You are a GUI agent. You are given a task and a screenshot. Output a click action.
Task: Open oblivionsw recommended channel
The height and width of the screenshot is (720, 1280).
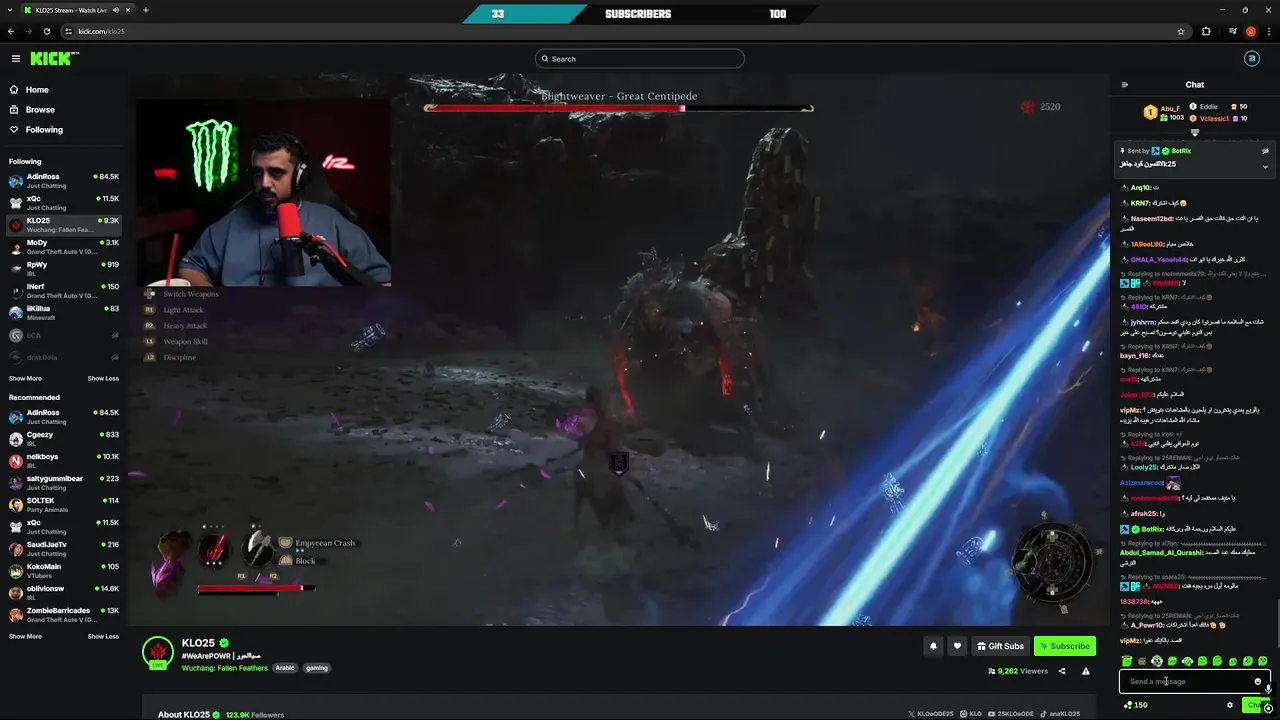[64, 593]
